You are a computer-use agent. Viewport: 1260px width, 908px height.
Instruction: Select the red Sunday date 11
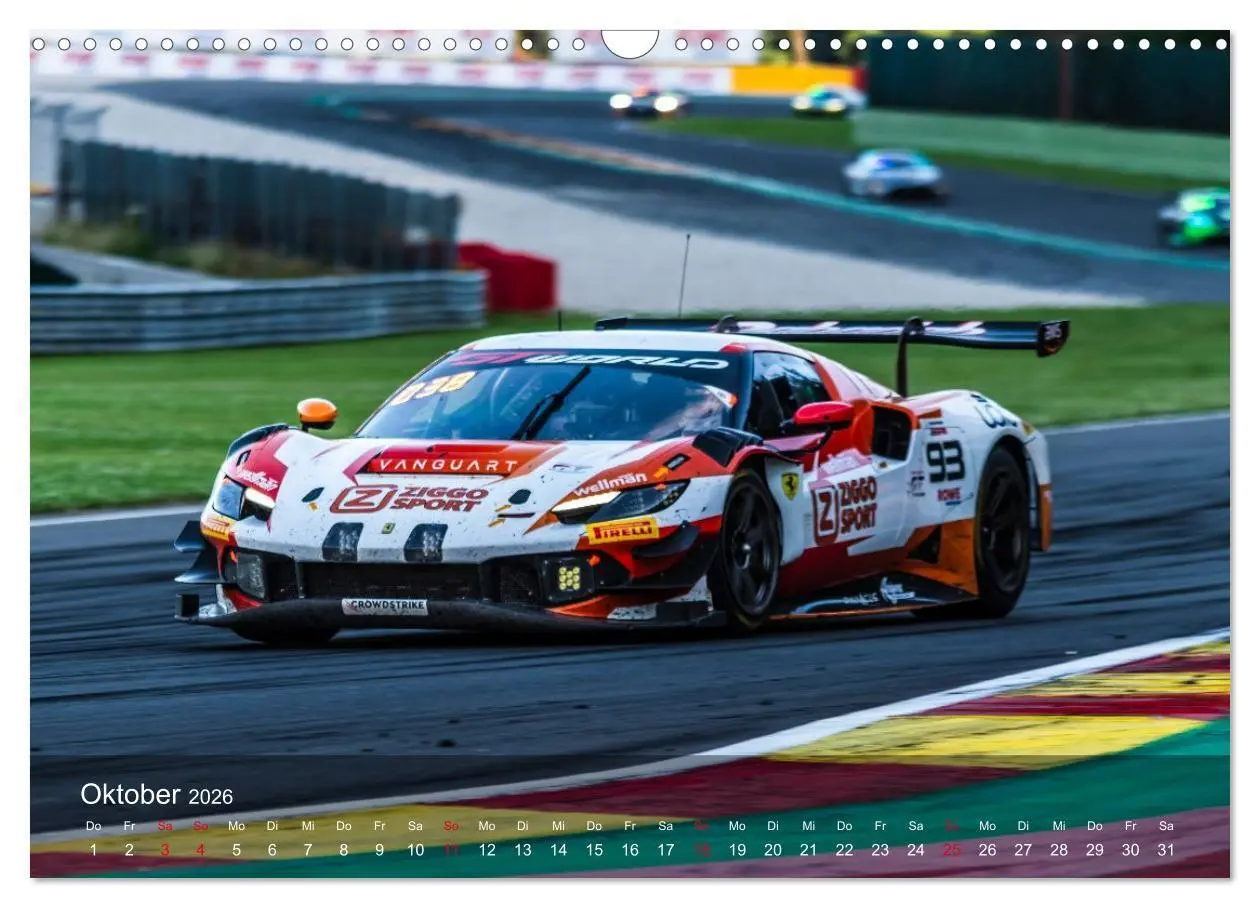click(x=451, y=850)
